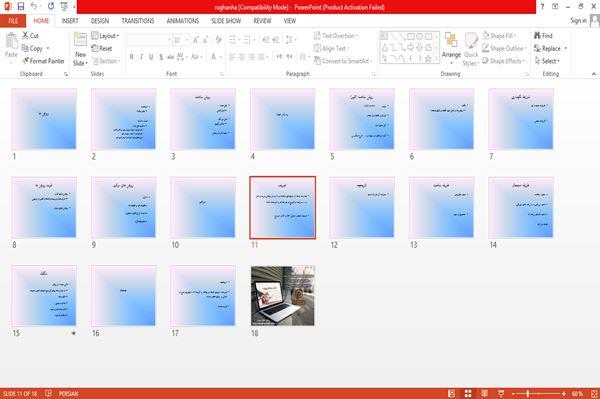Open the TRANSITIONS ribbon tab
600x399 pixels.
(x=138, y=21)
